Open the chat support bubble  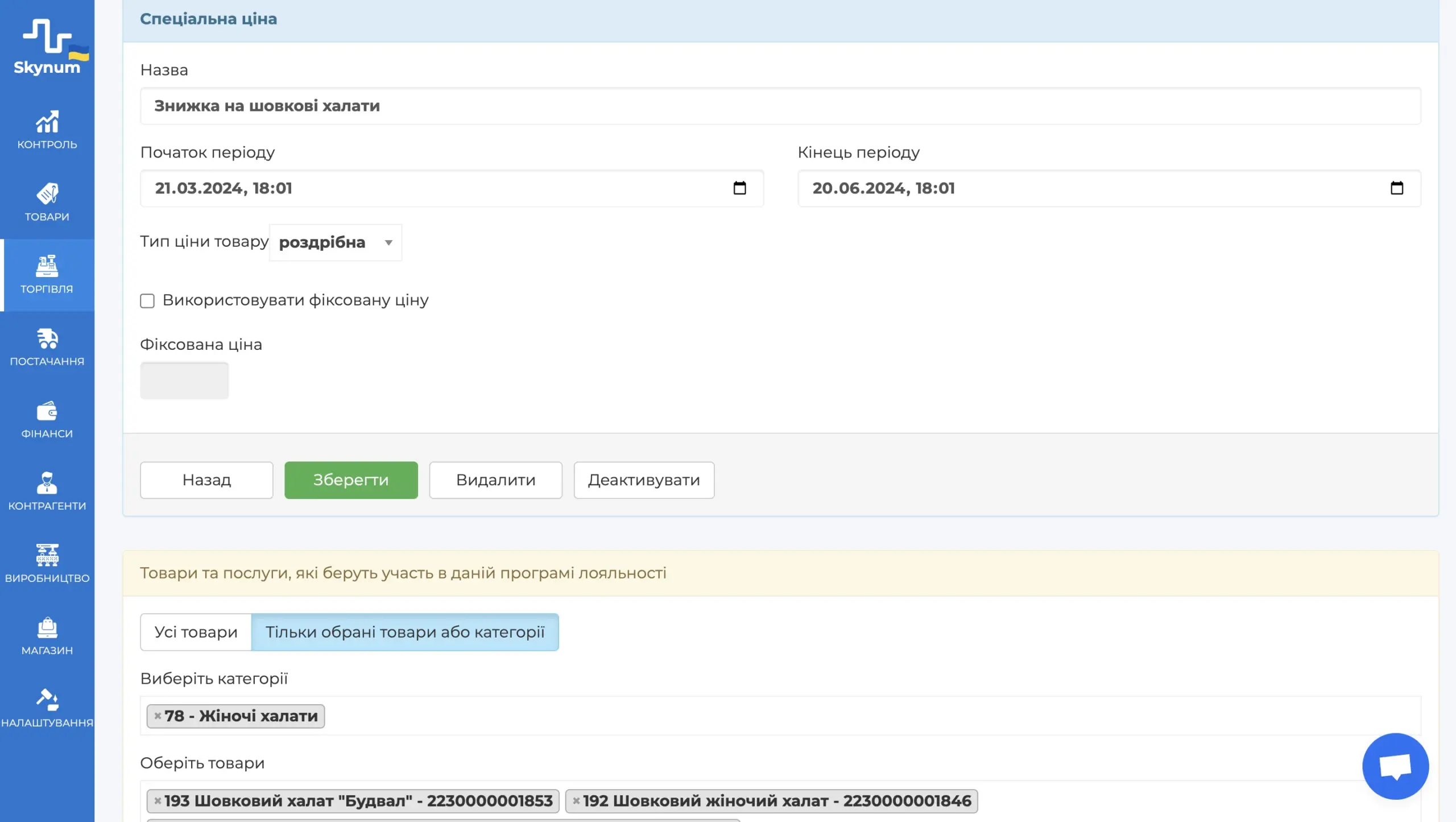[x=1395, y=766]
